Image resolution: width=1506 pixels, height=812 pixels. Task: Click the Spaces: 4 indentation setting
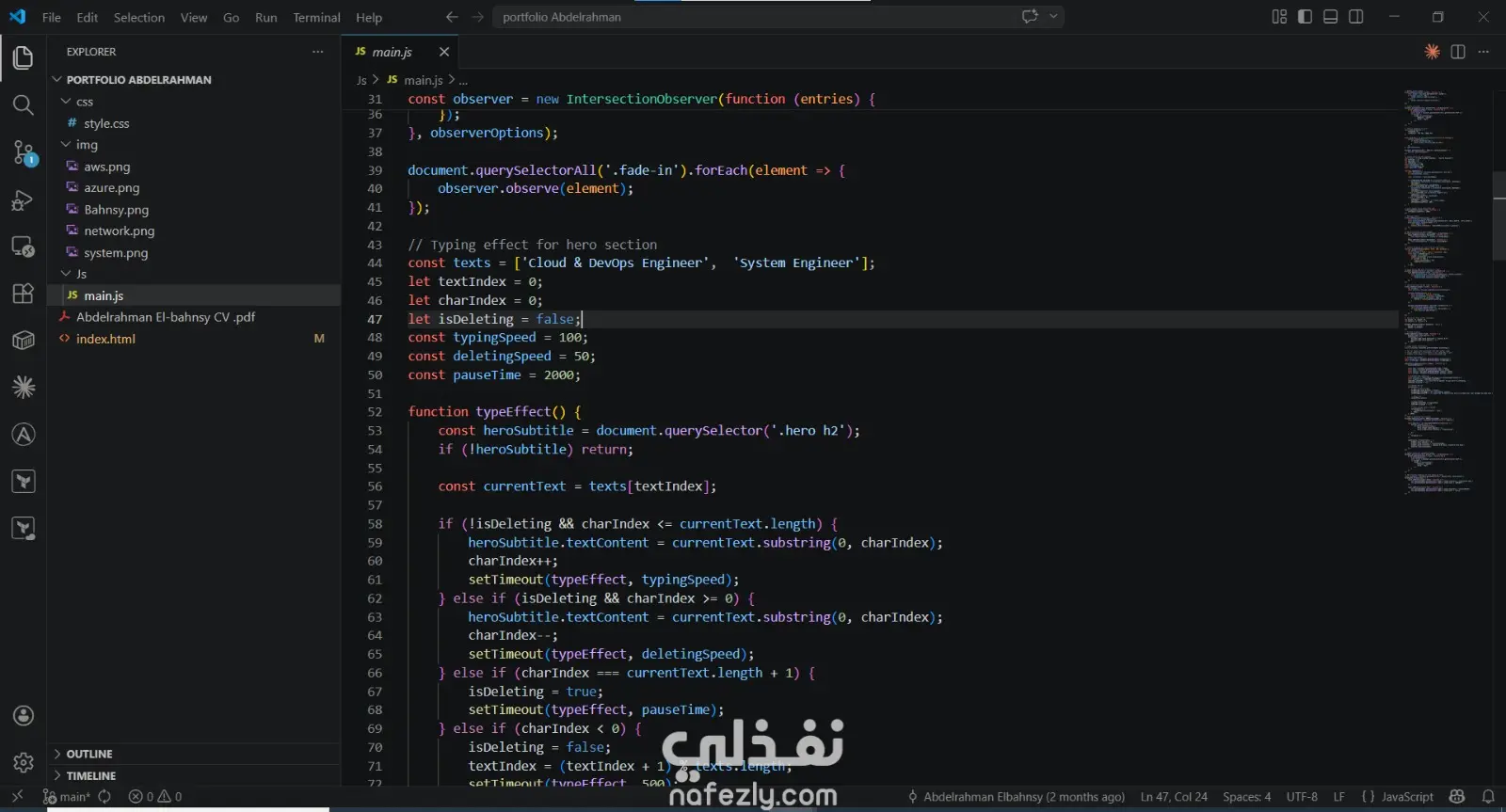pyautogui.click(x=1246, y=797)
